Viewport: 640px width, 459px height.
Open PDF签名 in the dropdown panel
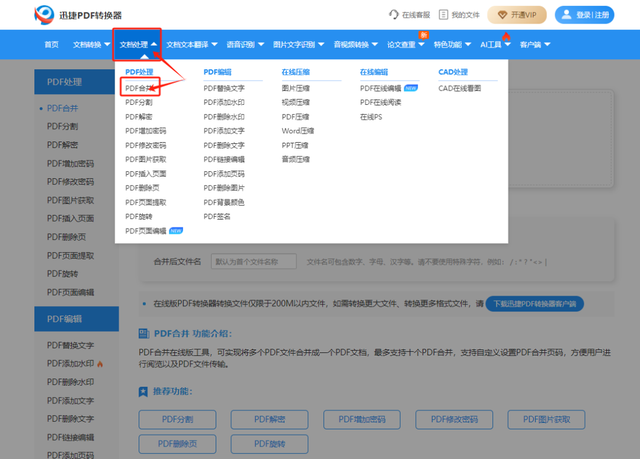217,217
